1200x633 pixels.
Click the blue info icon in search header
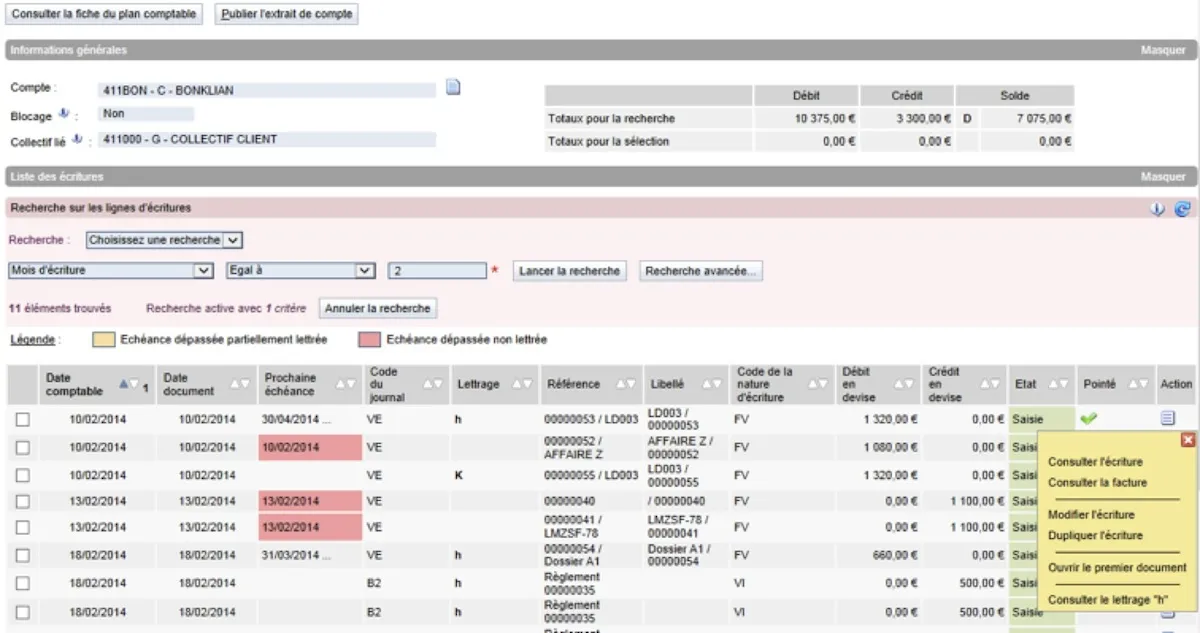click(x=1159, y=209)
